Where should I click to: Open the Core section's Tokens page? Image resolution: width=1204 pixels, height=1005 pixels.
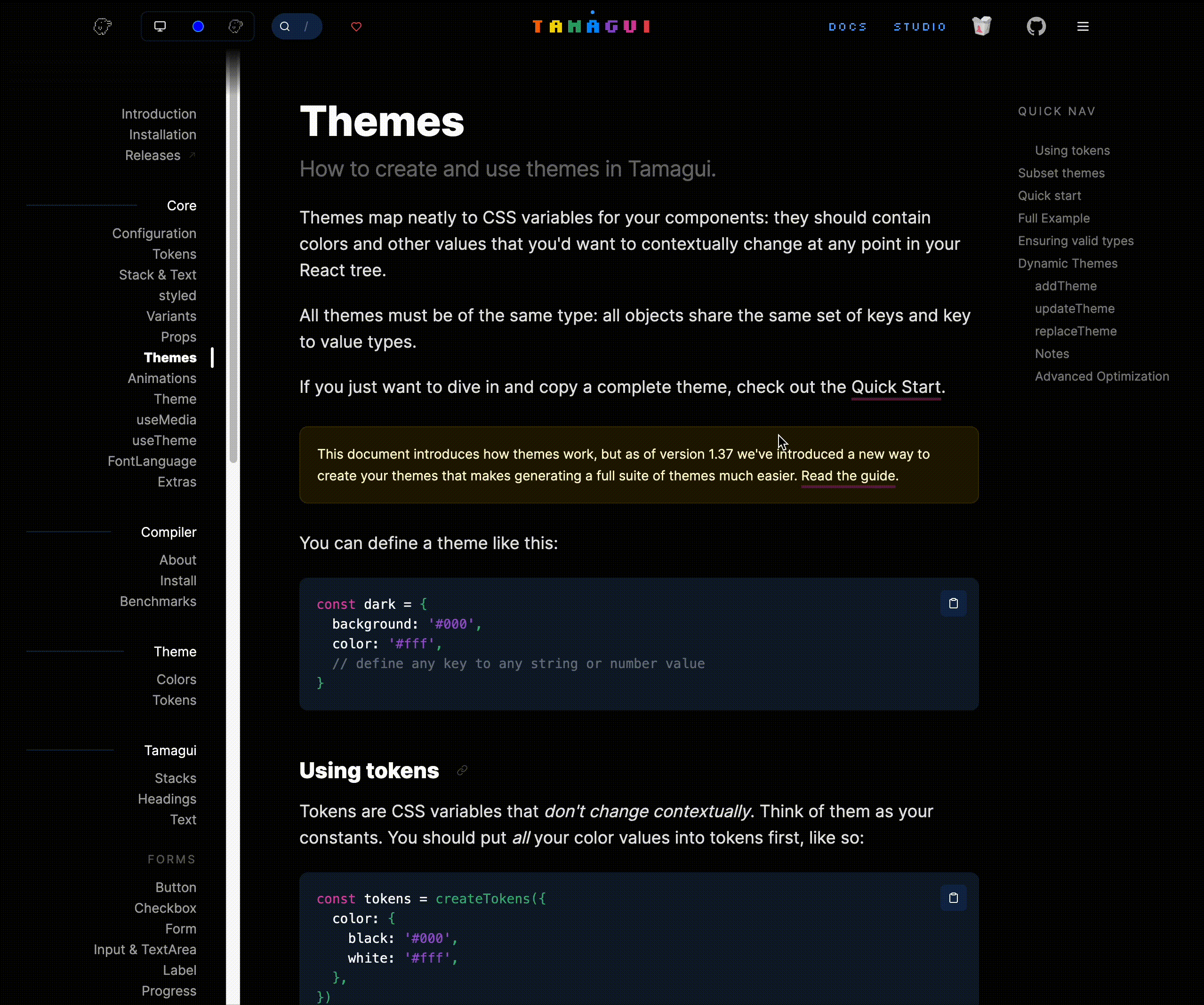tap(174, 254)
